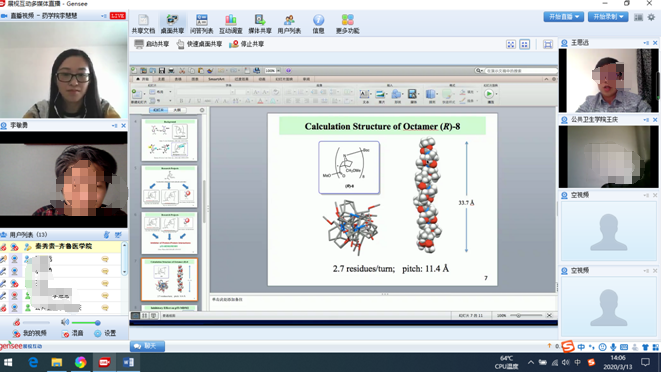The width and height of the screenshot is (661, 376).
Task: Toggle 混音 audio mixing
Action: point(72,333)
